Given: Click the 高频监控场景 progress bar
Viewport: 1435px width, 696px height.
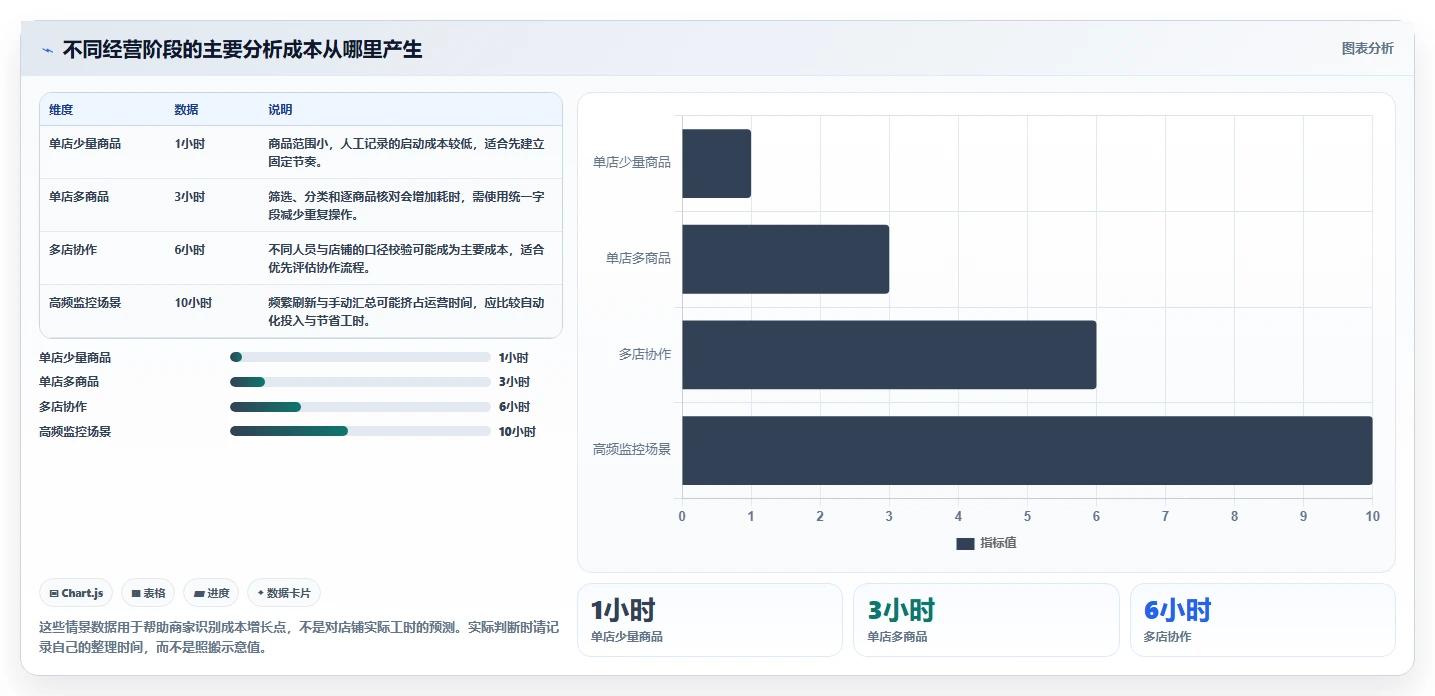Looking at the screenshot, I should [360, 431].
